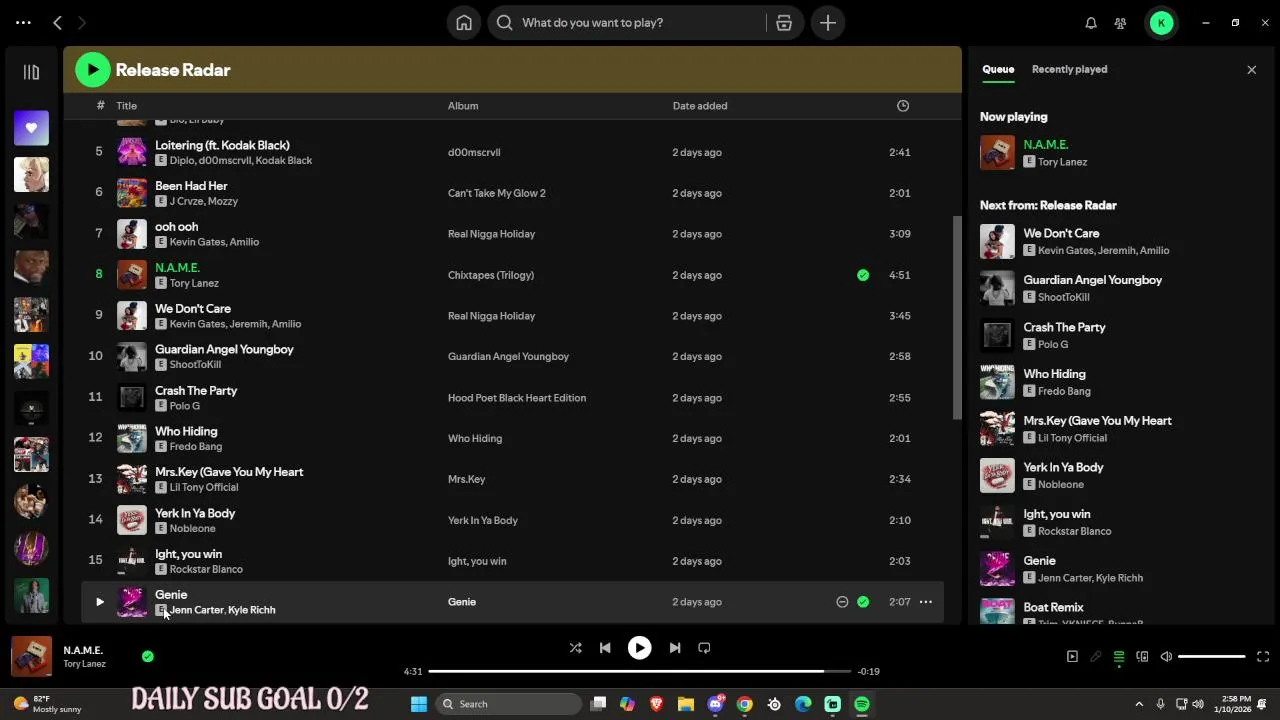Click the tracklist vertical scrollbar
The height and width of the screenshot is (720, 1280).
click(956, 318)
